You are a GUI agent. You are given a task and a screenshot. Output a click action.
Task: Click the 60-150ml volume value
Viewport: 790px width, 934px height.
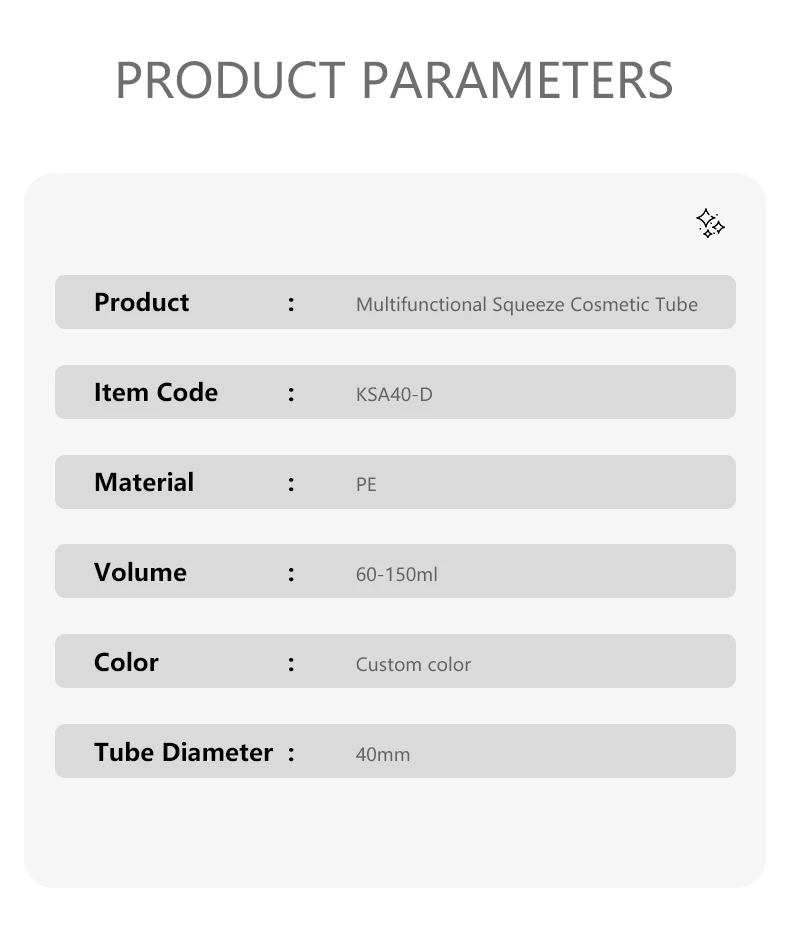point(396,574)
